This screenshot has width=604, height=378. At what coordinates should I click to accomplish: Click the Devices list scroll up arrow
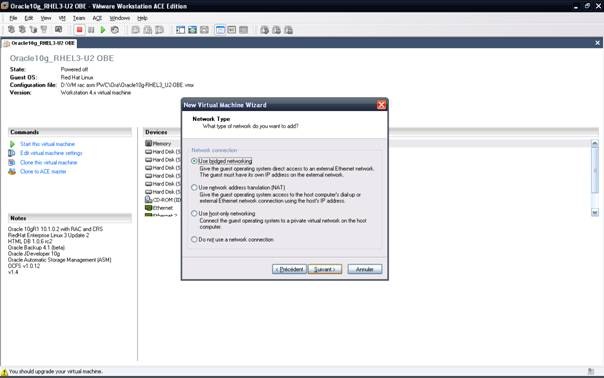tap(595, 143)
